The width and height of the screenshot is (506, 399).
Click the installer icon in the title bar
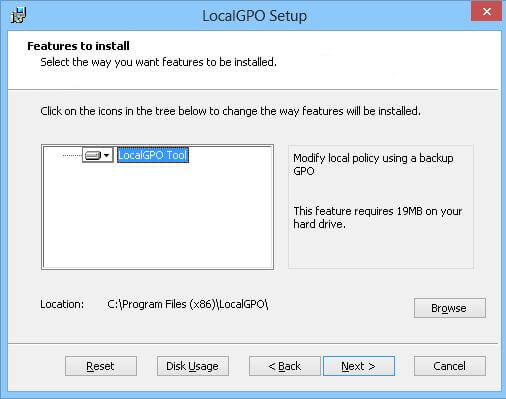(18, 15)
